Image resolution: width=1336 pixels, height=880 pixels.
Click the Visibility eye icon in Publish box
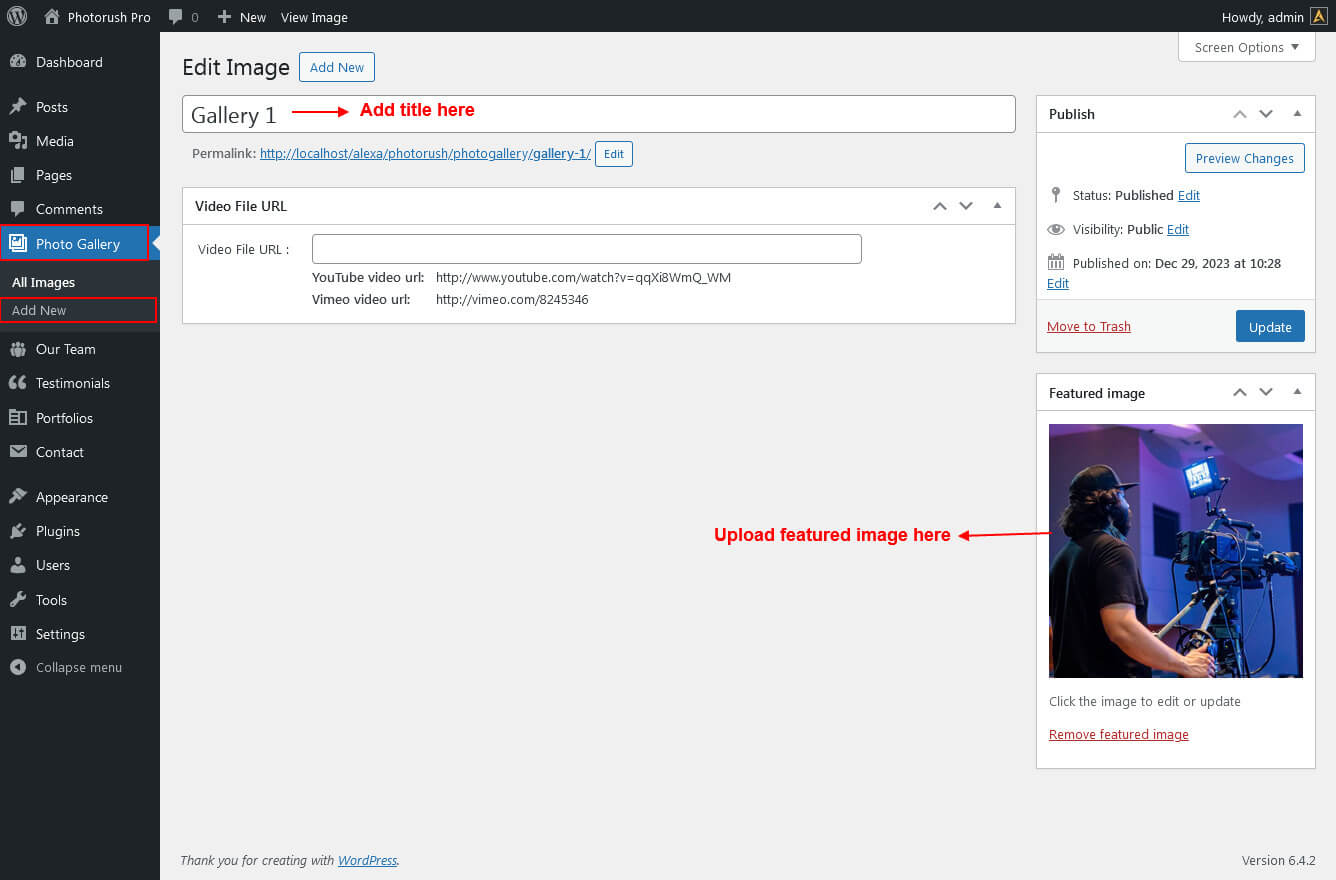coord(1056,229)
